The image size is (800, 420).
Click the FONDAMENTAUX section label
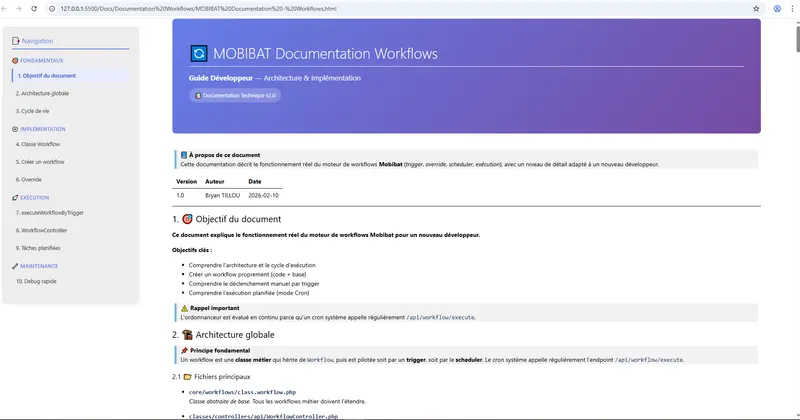click(x=42, y=60)
